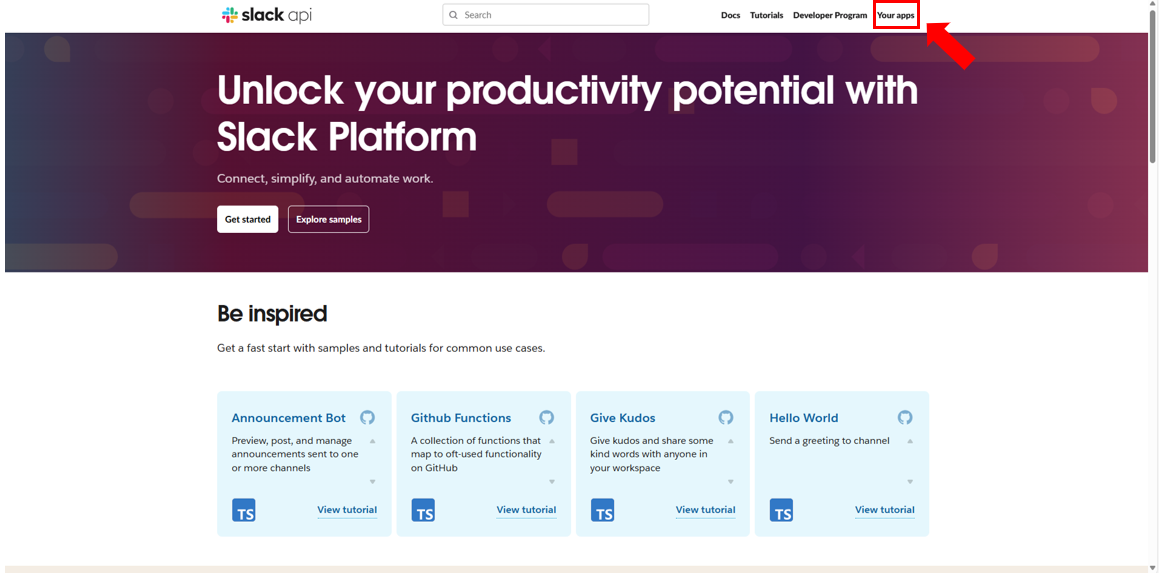Click down arrow in Give Kudos description
The height and width of the screenshot is (574, 1159).
pos(730,482)
